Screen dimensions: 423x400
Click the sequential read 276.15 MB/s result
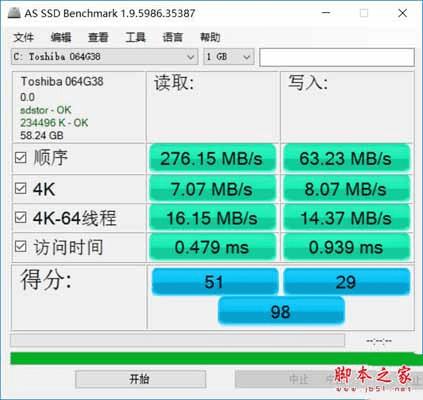pos(212,158)
